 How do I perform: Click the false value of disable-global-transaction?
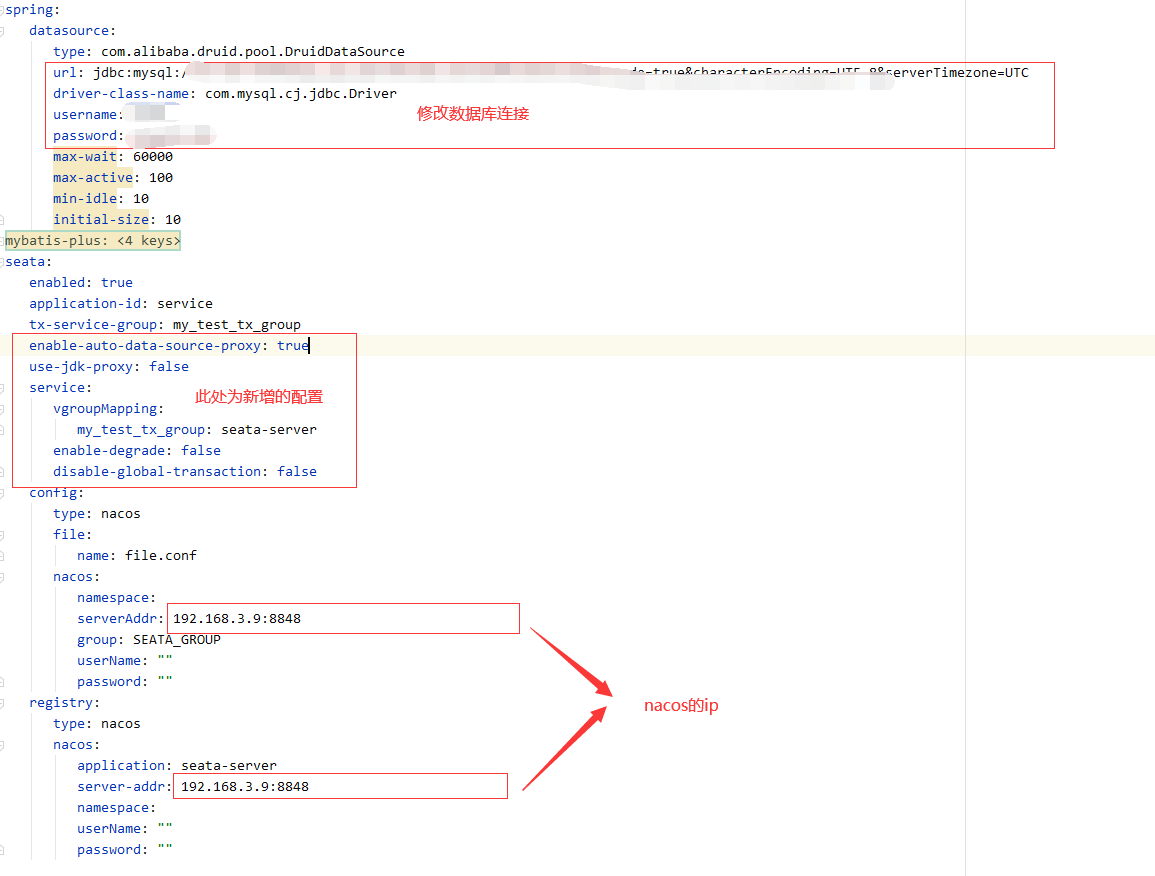(x=296, y=472)
